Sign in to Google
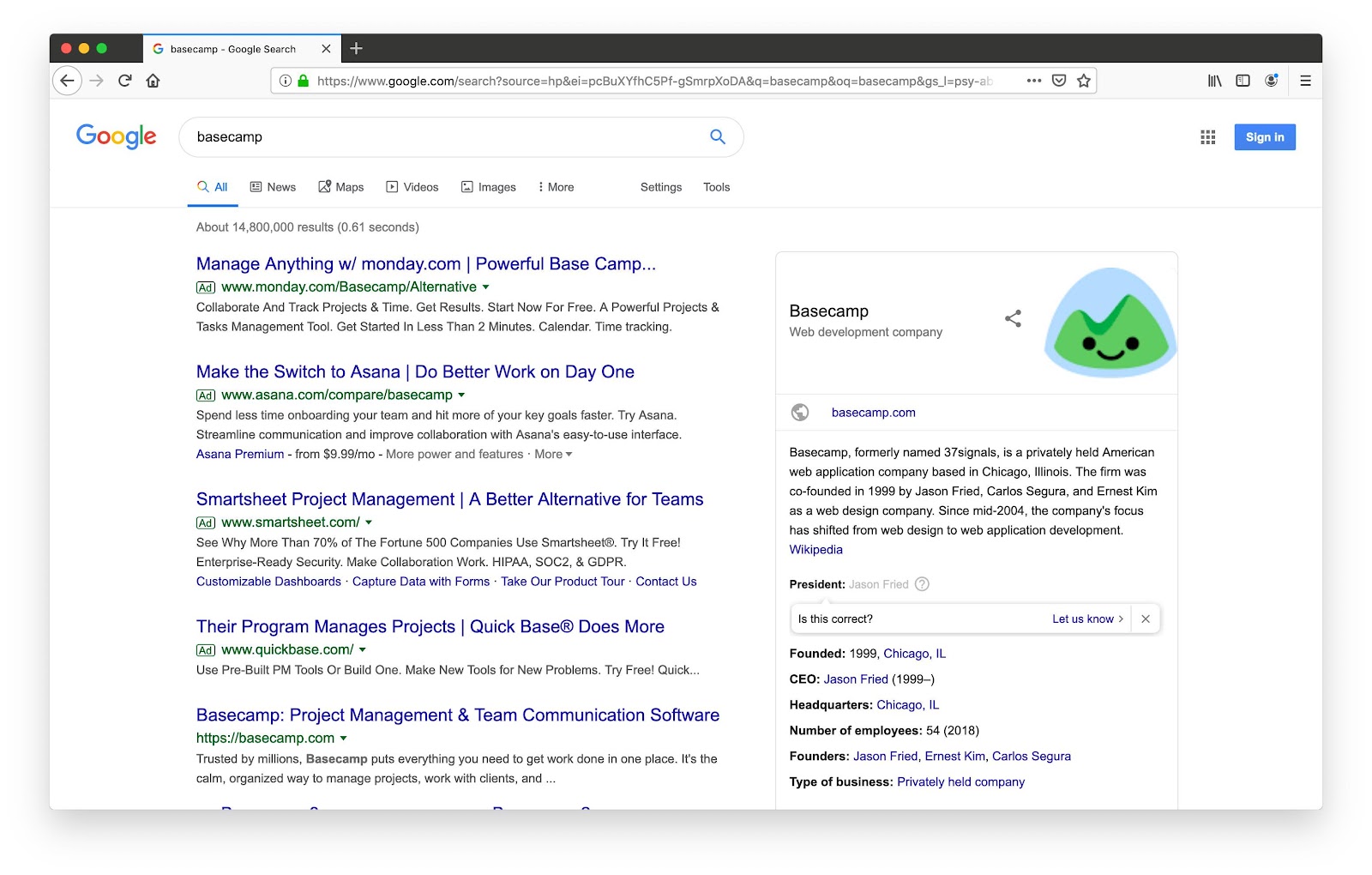1372x875 pixels. click(1265, 137)
